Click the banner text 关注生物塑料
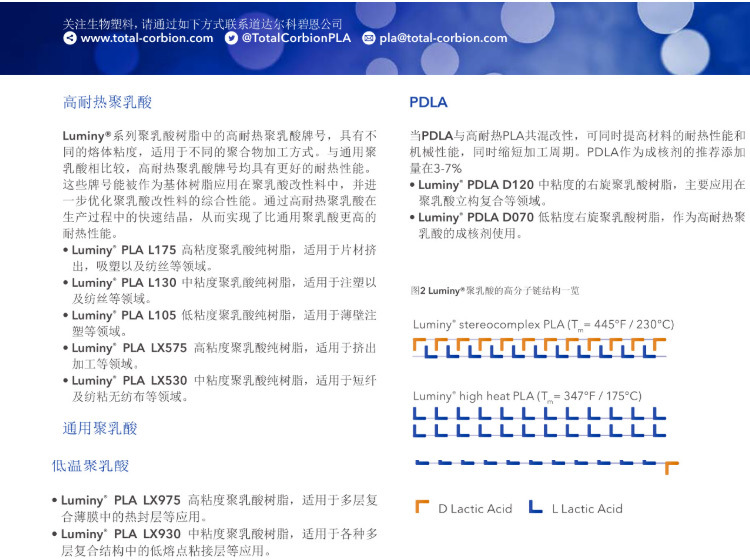Screen dimensions: 750x560 click(x=100, y=24)
